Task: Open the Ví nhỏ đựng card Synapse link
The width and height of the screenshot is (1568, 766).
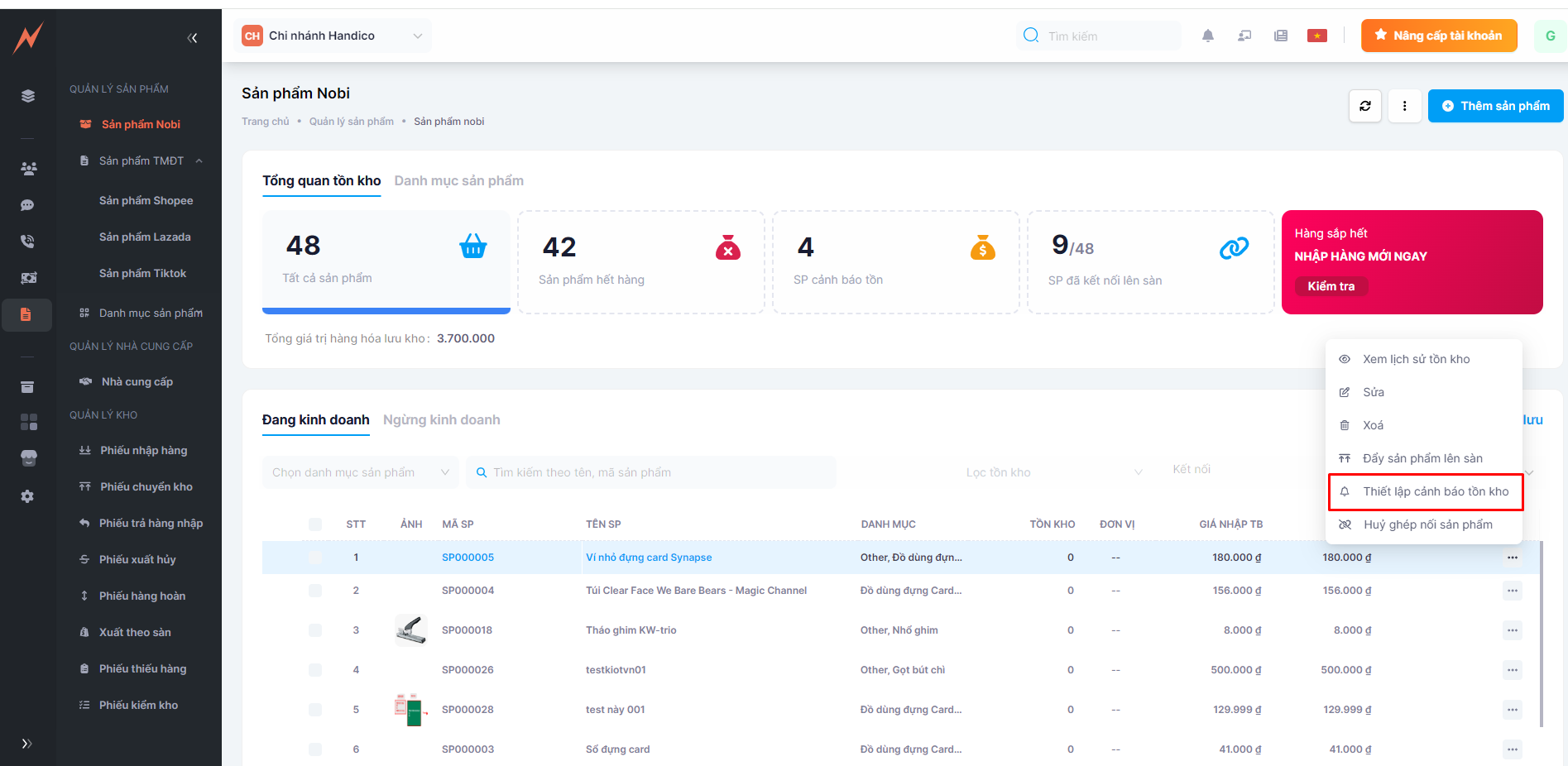Action: coord(649,558)
